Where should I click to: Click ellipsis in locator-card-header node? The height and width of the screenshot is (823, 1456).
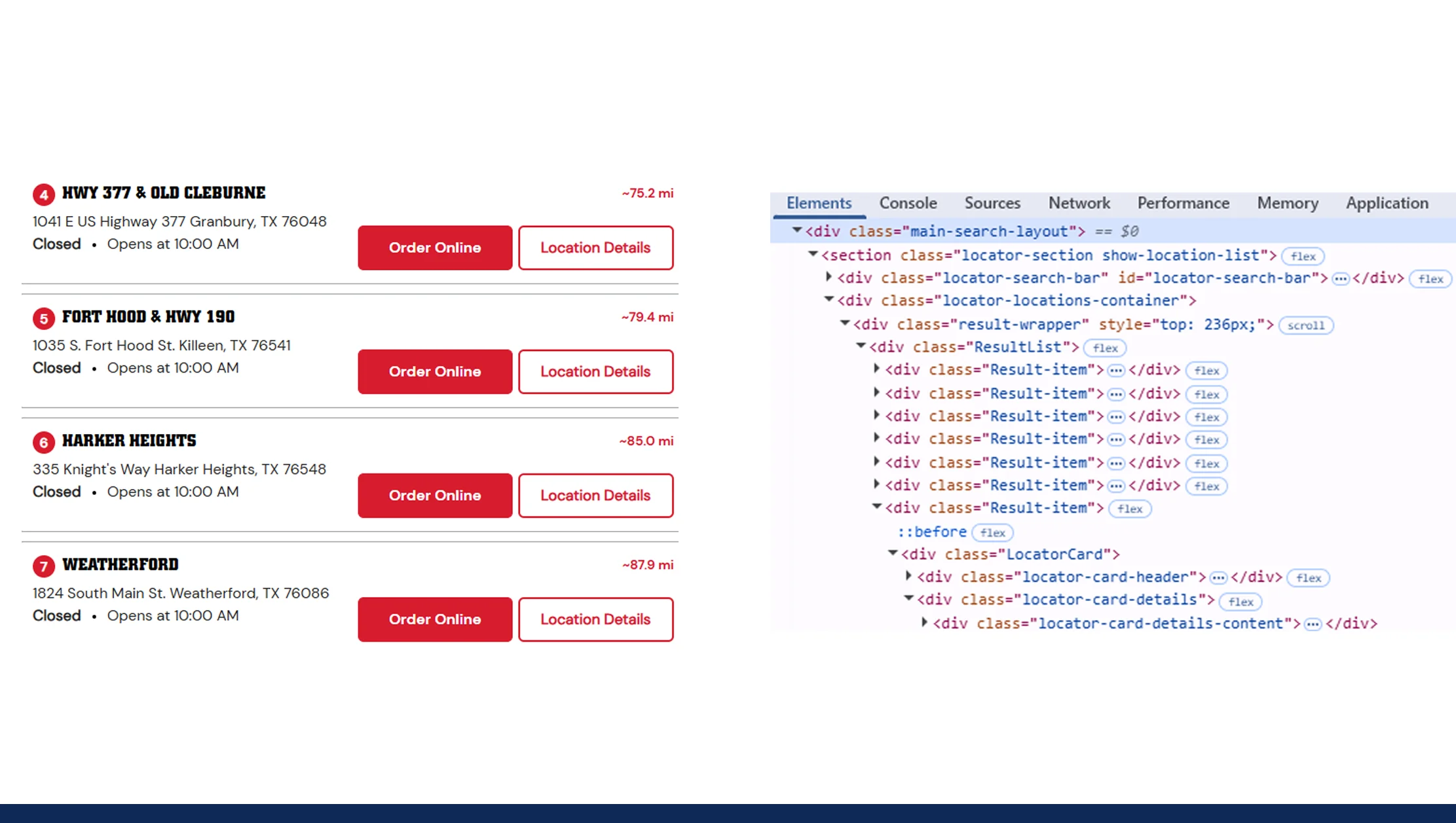1218,578
